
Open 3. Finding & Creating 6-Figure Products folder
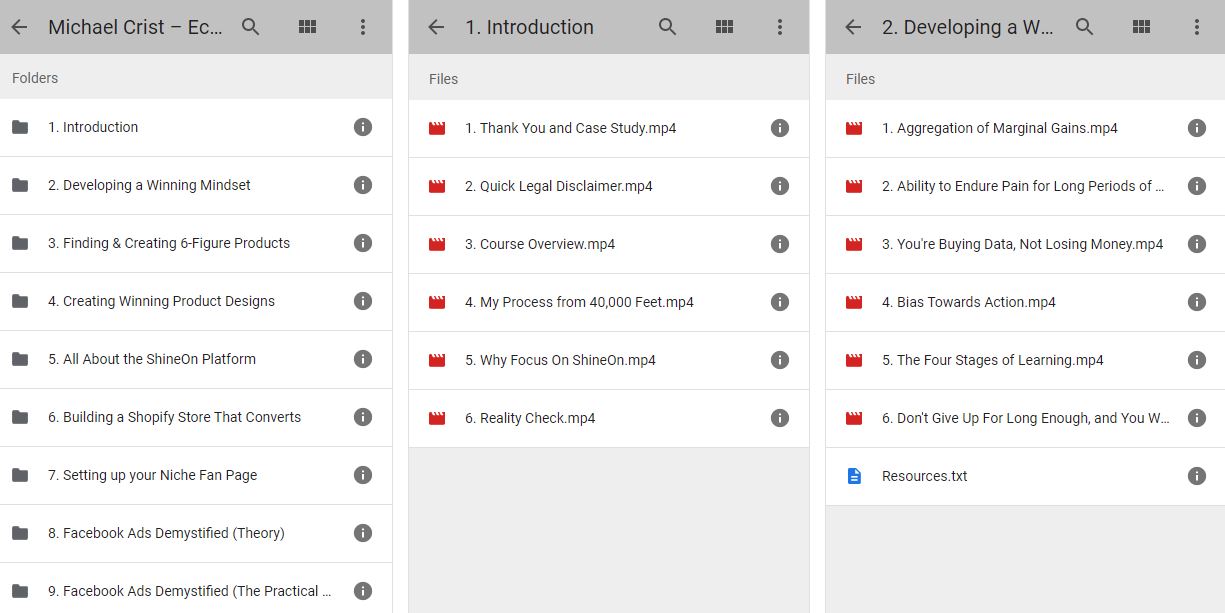pos(196,243)
